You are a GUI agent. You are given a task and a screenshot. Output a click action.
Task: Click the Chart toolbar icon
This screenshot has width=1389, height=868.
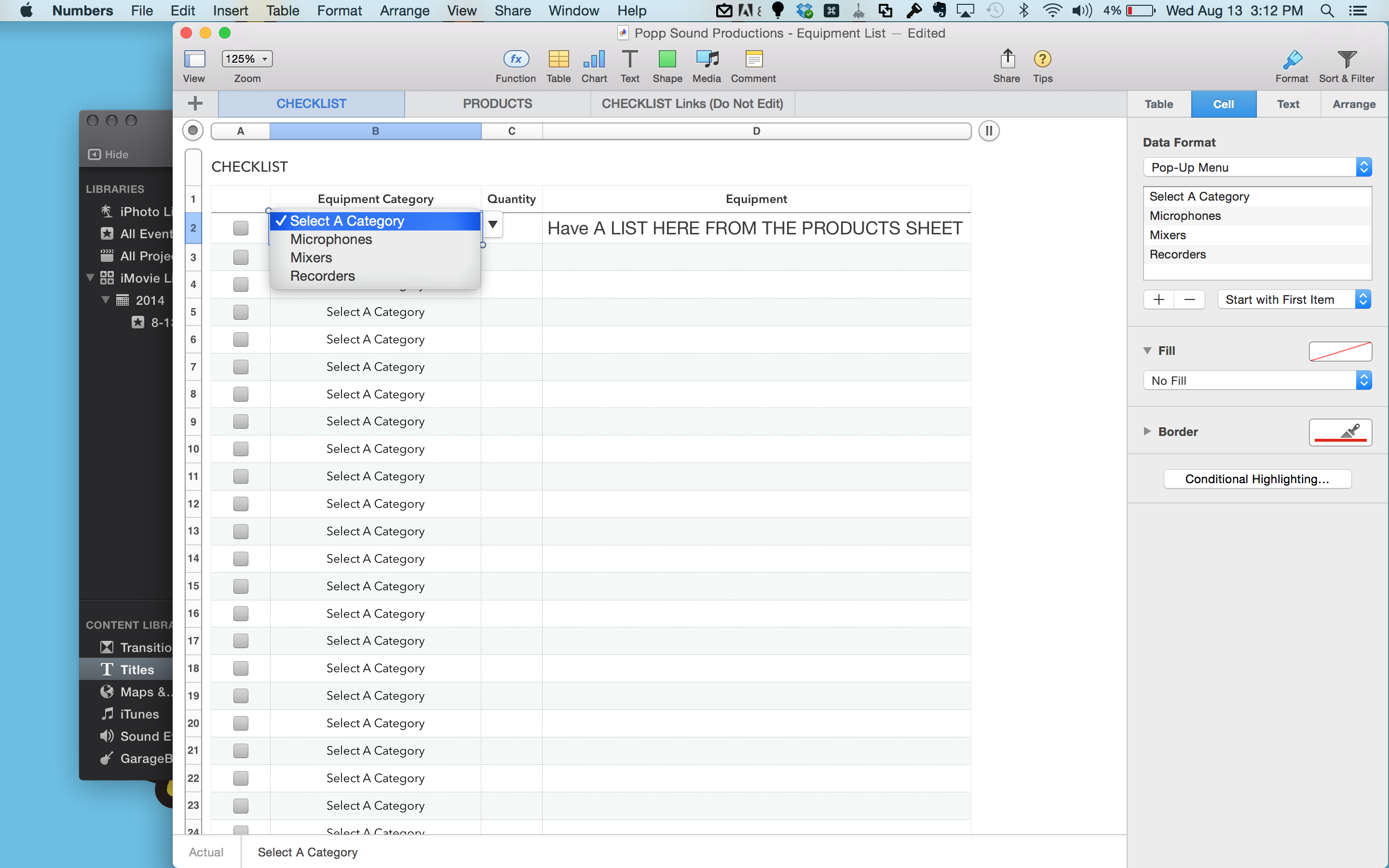pyautogui.click(x=594, y=59)
